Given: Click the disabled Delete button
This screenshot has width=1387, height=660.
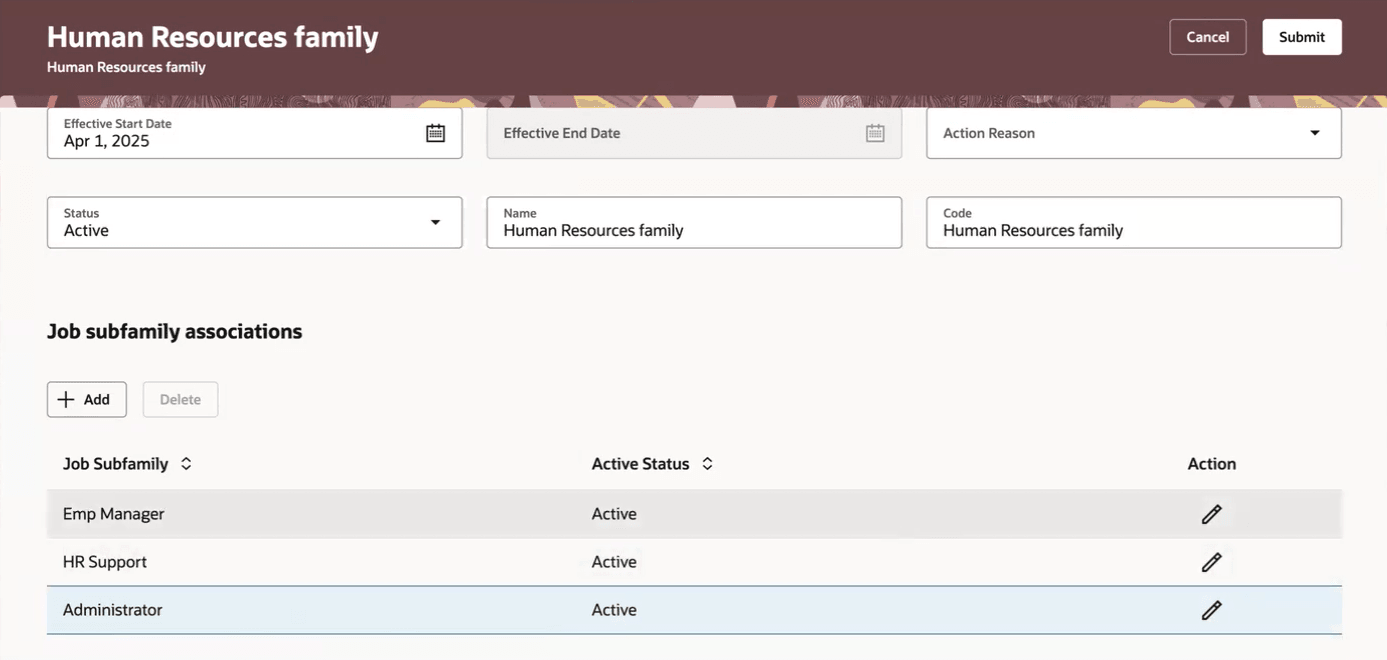Looking at the screenshot, I should pos(180,399).
